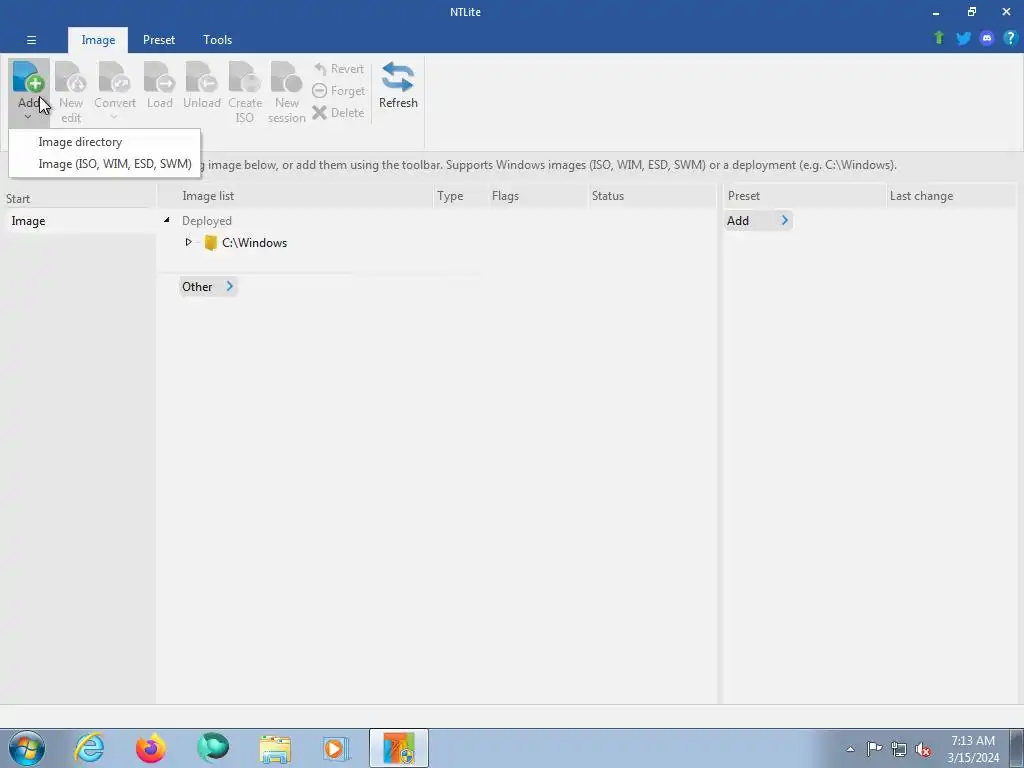Click the taskbar clock showing 7:13 AM
The width and height of the screenshot is (1024, 768).
pos(973,748)
